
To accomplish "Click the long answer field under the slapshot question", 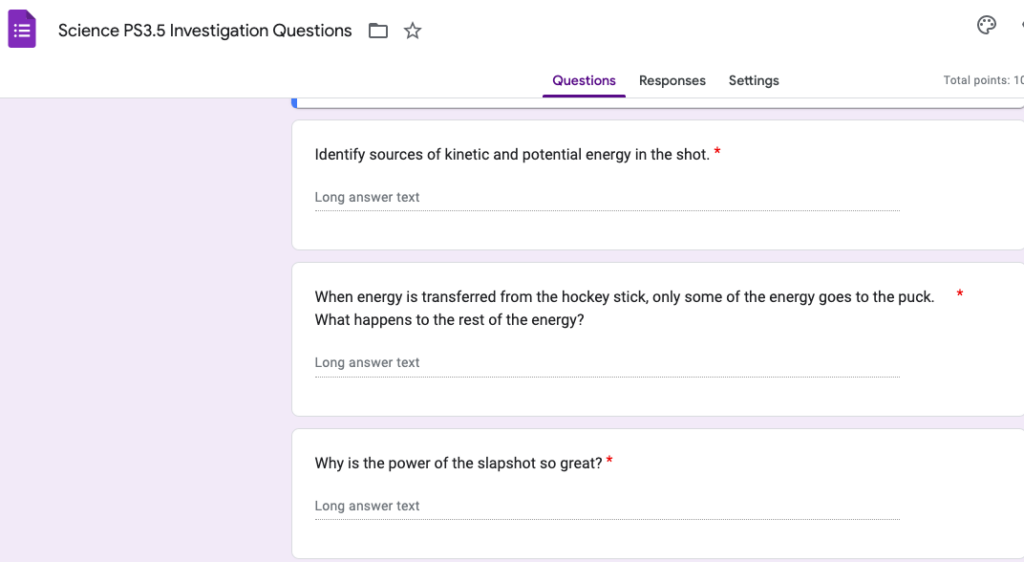I will click(606, 506).
